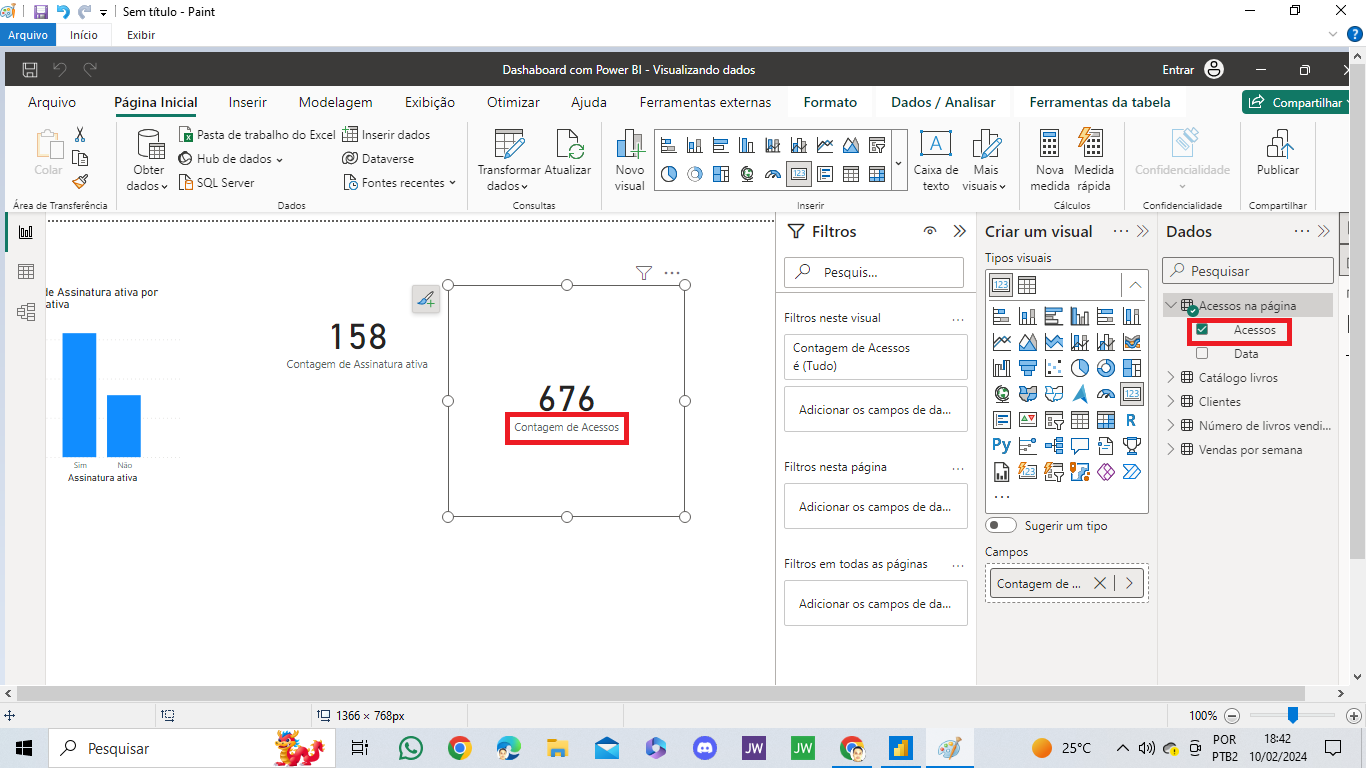Collapse the Filtros pane with double chevron

click(959, 231)
